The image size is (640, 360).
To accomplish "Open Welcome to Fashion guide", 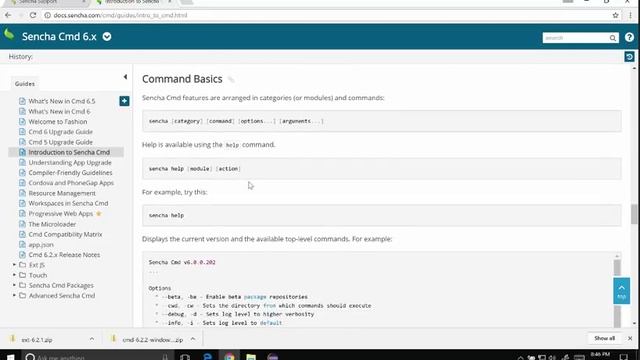I will click(58, 122).
